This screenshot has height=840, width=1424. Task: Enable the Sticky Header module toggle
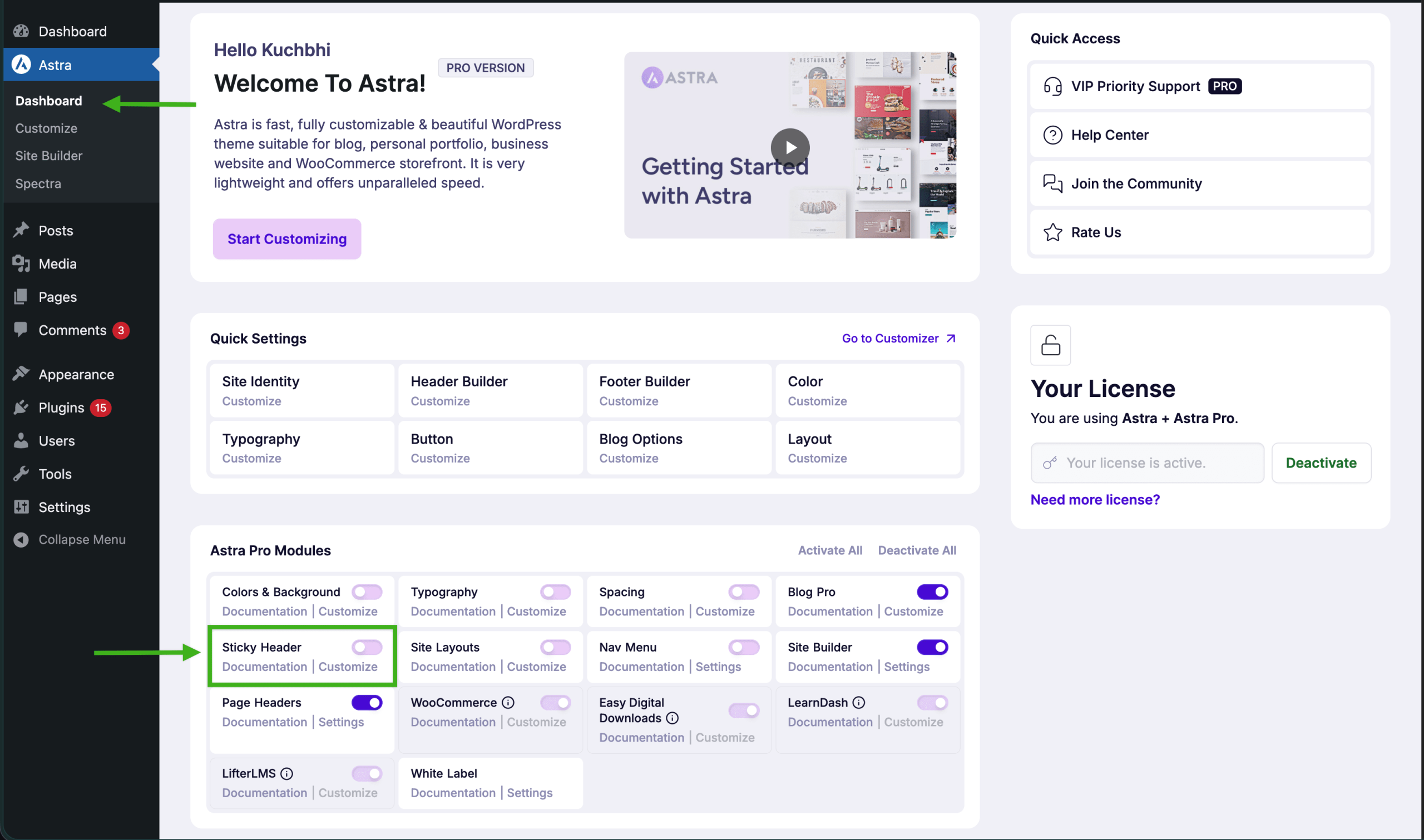(367, 647)
